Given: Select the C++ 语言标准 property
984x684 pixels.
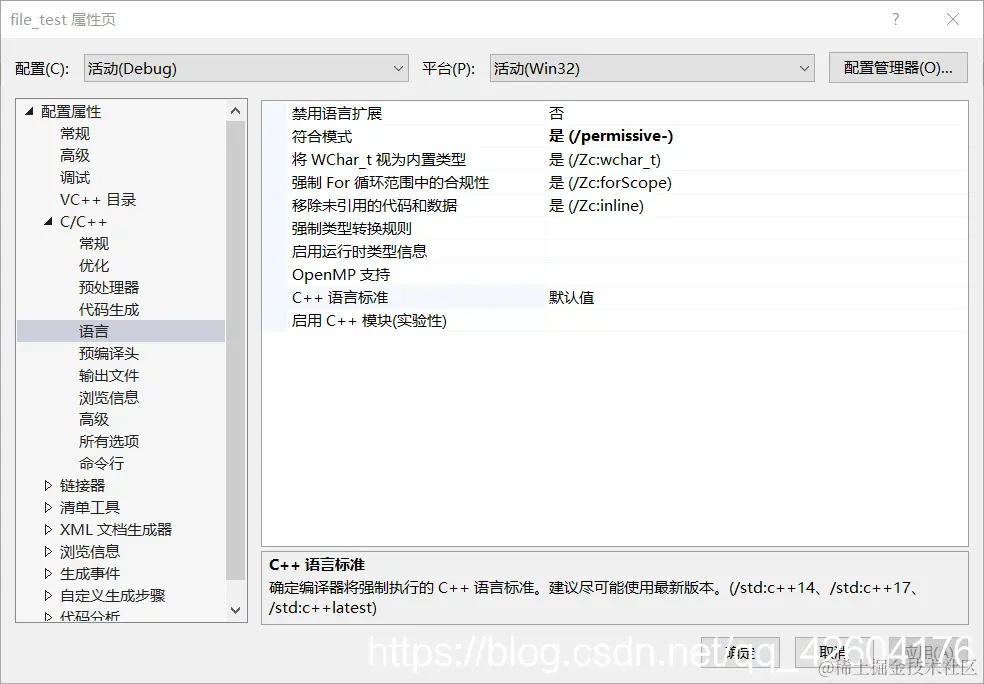Looking at the screenshot, I should click(340, 297).
